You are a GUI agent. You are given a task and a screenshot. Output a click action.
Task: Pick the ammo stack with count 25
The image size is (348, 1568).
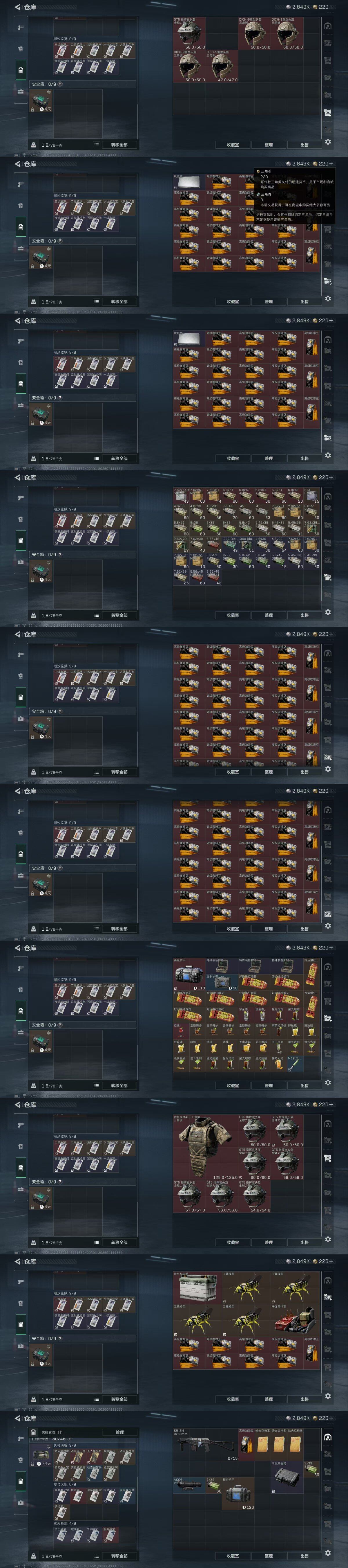[x=181, y=578]
